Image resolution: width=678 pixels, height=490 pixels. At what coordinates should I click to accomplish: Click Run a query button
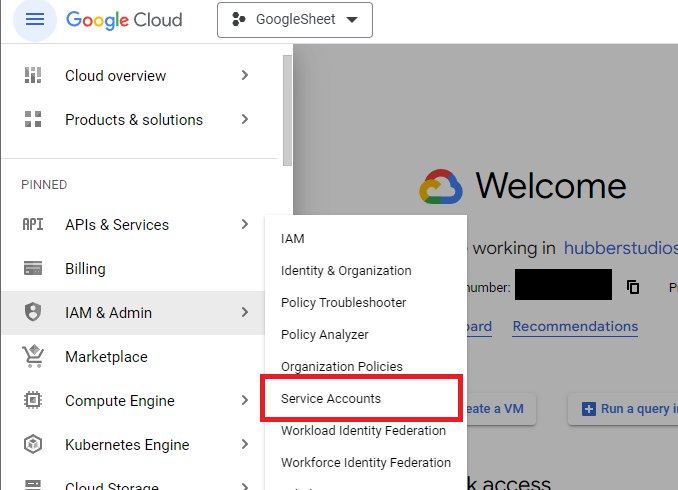point(623,409)
